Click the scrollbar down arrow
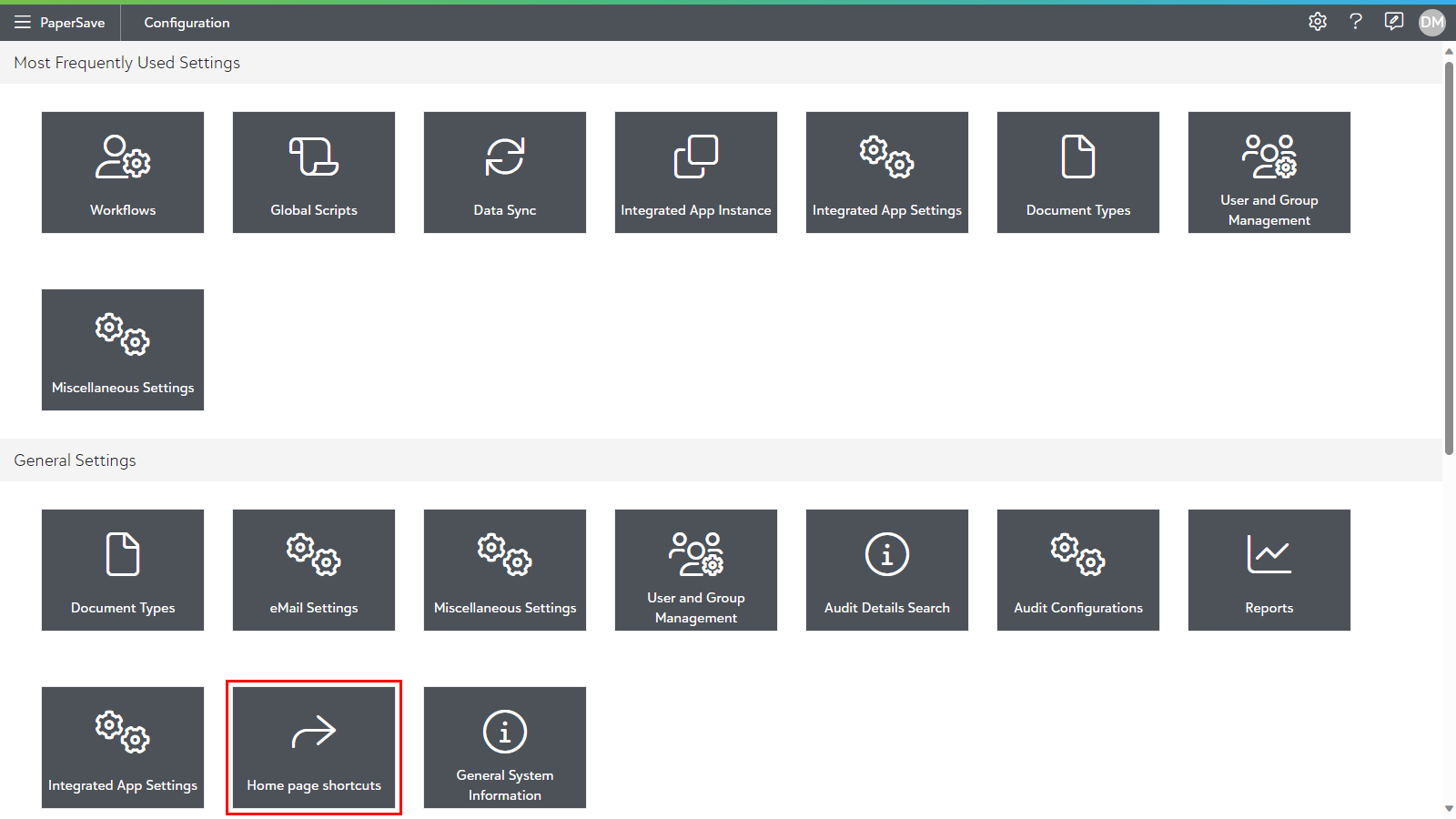 click(1449, 808)
